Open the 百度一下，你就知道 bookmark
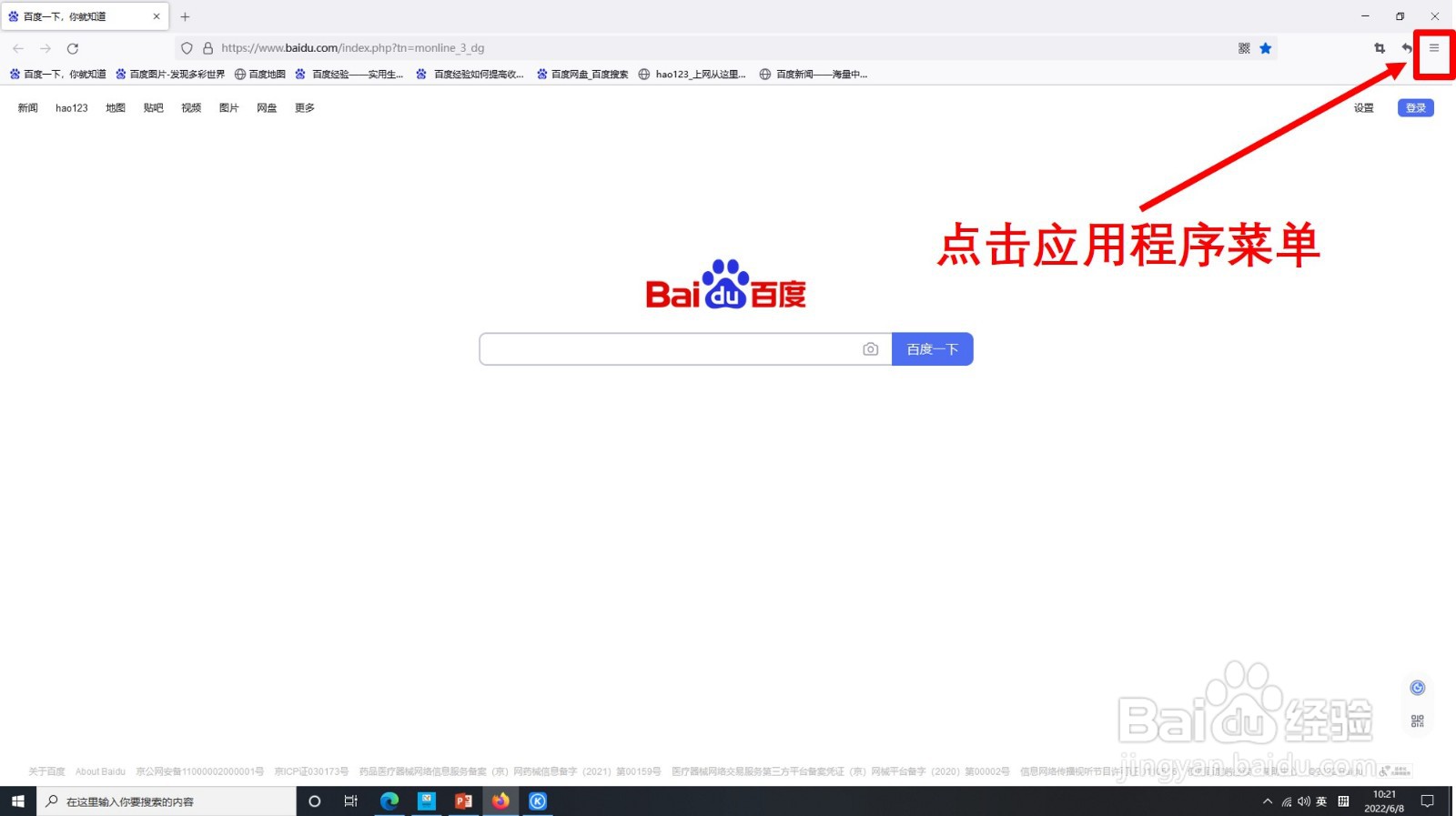 [57, 74]
